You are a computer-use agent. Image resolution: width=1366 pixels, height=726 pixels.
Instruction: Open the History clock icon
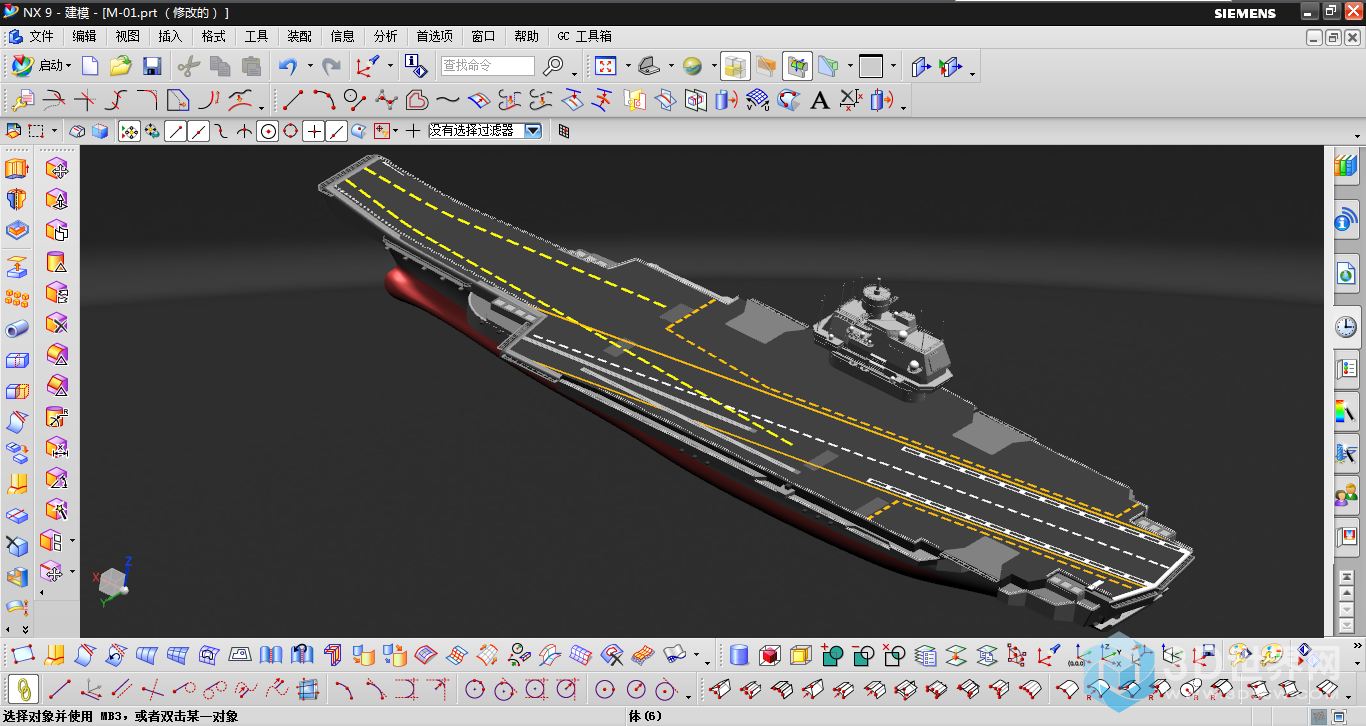[1346, 326]
